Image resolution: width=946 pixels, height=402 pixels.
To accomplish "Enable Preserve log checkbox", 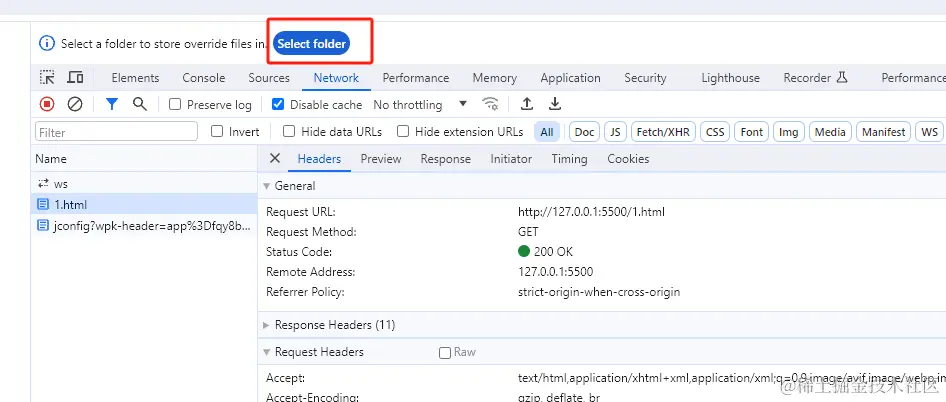I will point(175,104).
